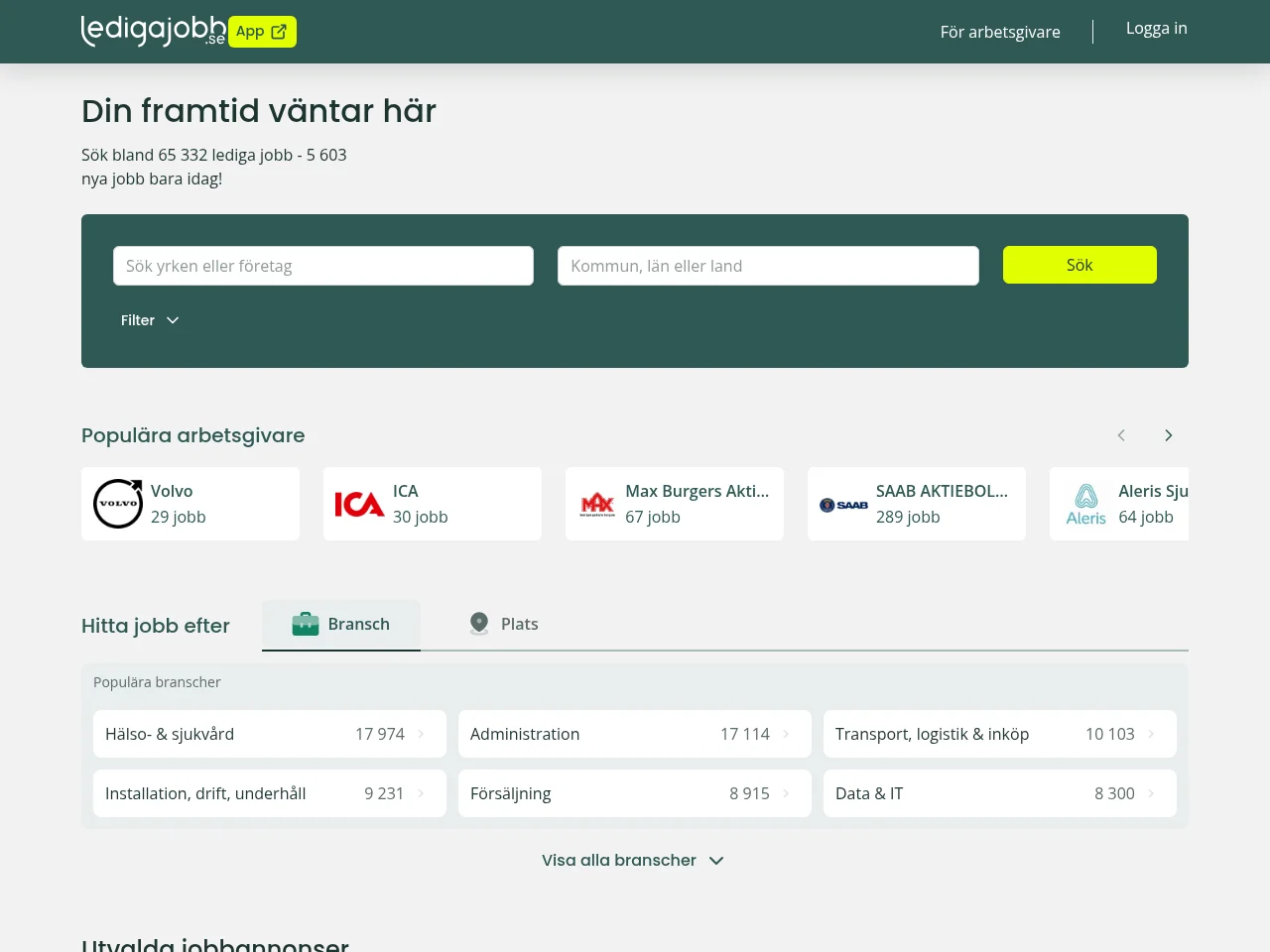Open För arbetsgivare page

[1000, 32]
